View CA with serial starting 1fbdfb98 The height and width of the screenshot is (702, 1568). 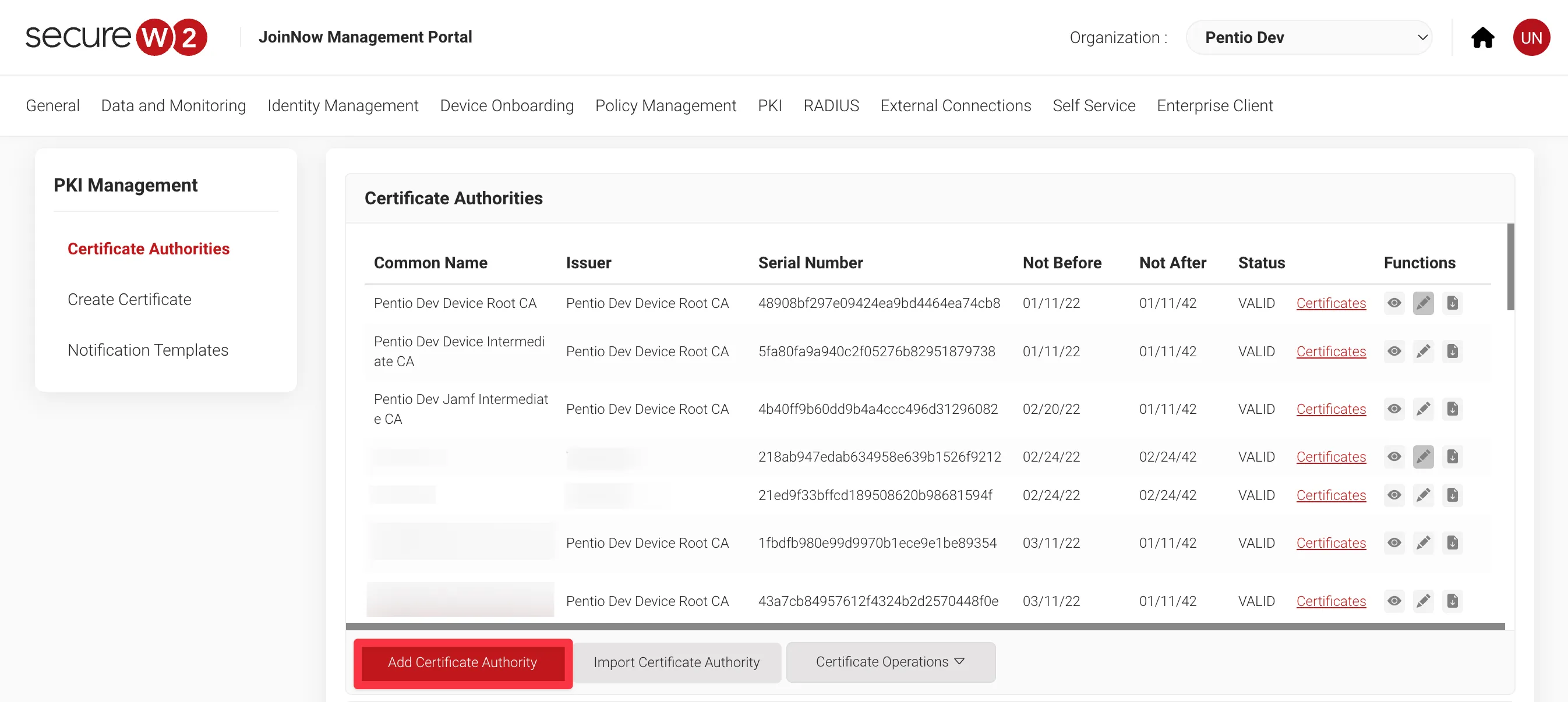coord(1394,543)
